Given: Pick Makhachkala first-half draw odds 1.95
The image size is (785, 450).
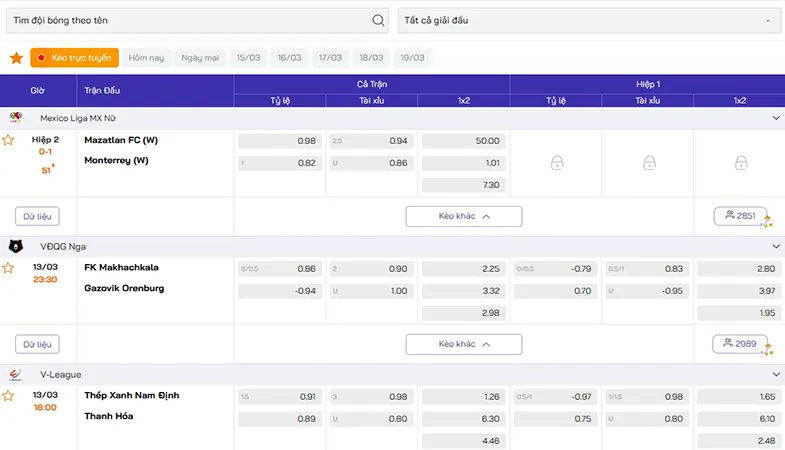Looking at the screenshot, I should click(x=739, y=313).
